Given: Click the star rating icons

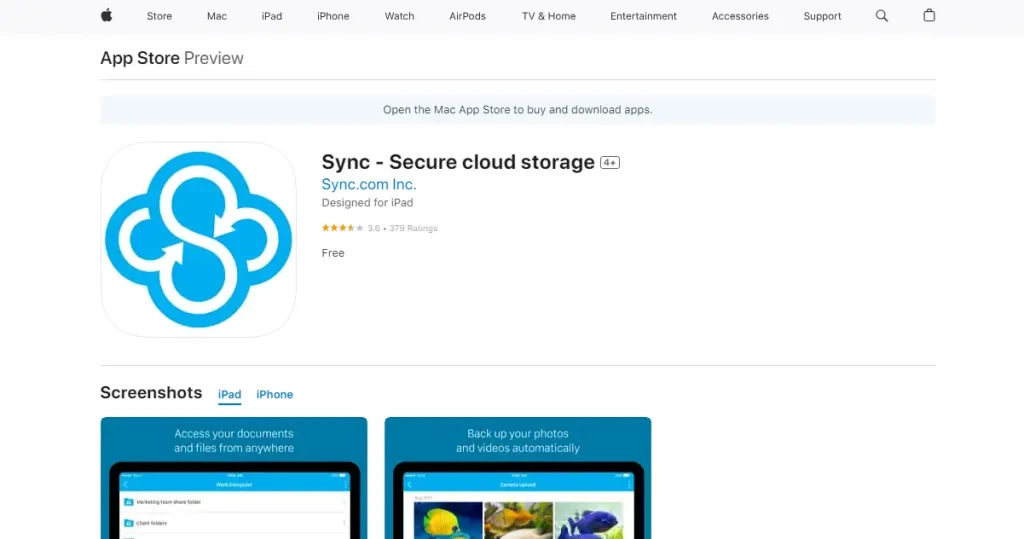Looking at the screenshot, I should (342, 228).
